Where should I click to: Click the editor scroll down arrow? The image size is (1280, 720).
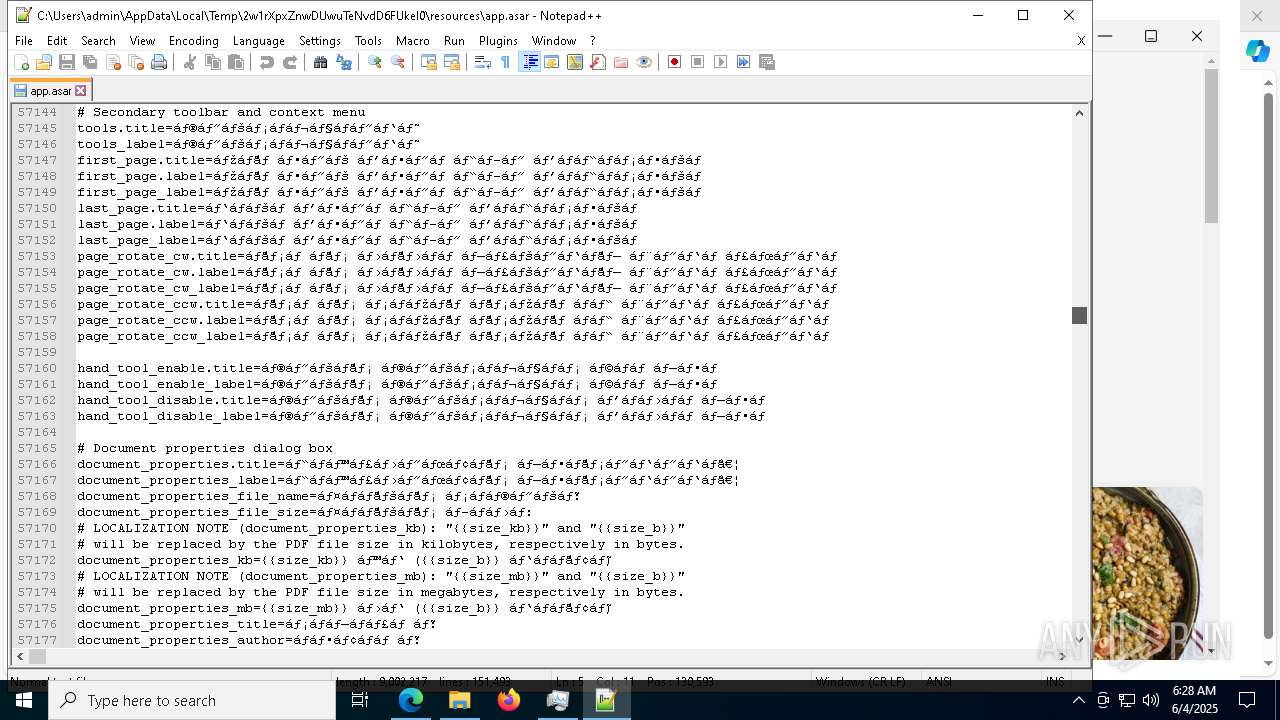pyautogui.click(x=1079, y=640)
